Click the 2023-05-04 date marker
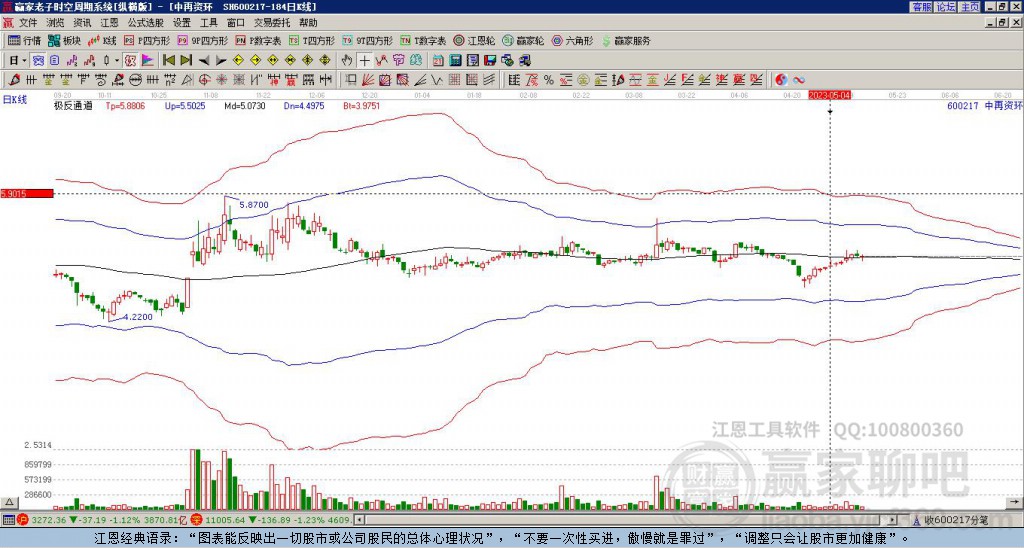The width and height of the screenshot is (1024, 548). pyautogui.click(x=830, y=95)
